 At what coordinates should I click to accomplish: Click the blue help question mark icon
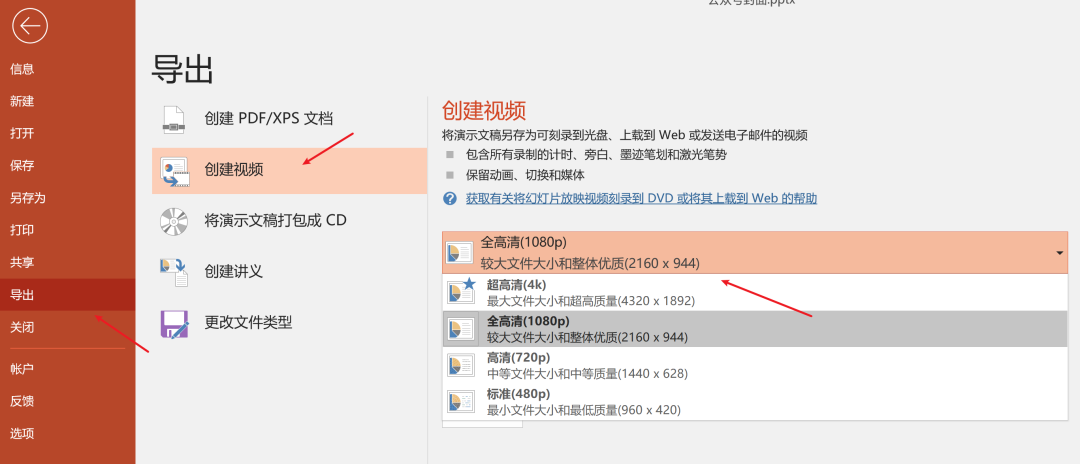coord(450,198)
